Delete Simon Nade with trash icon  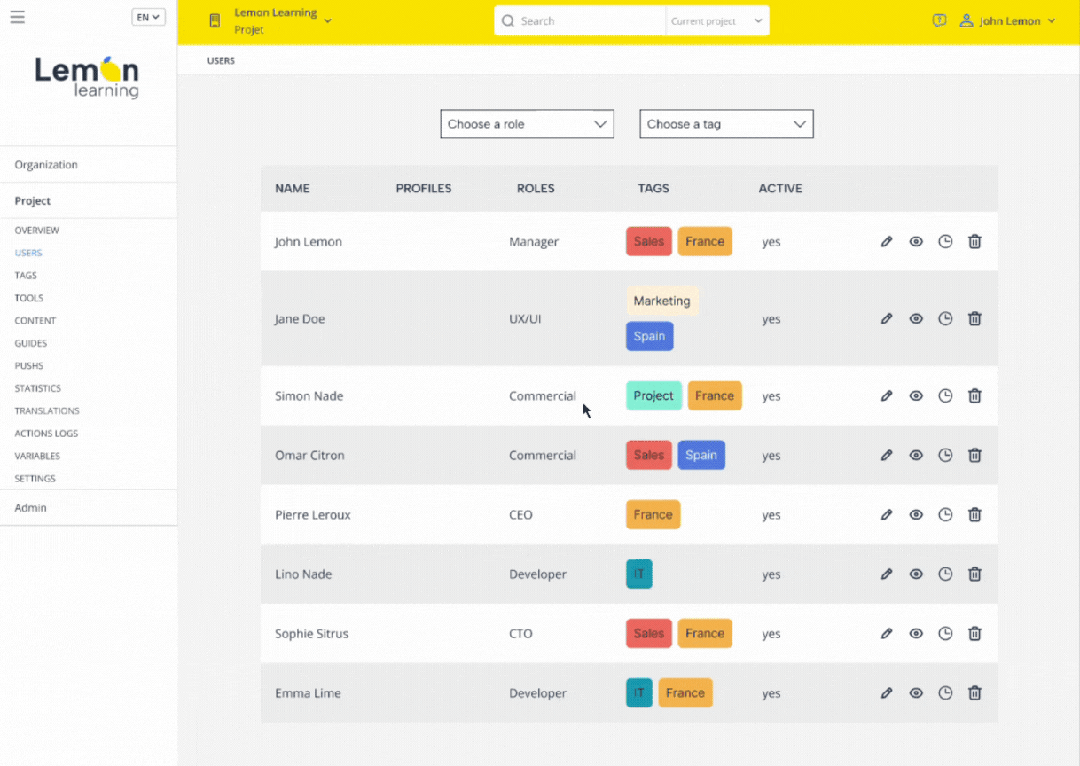click(x=975, y=395)
